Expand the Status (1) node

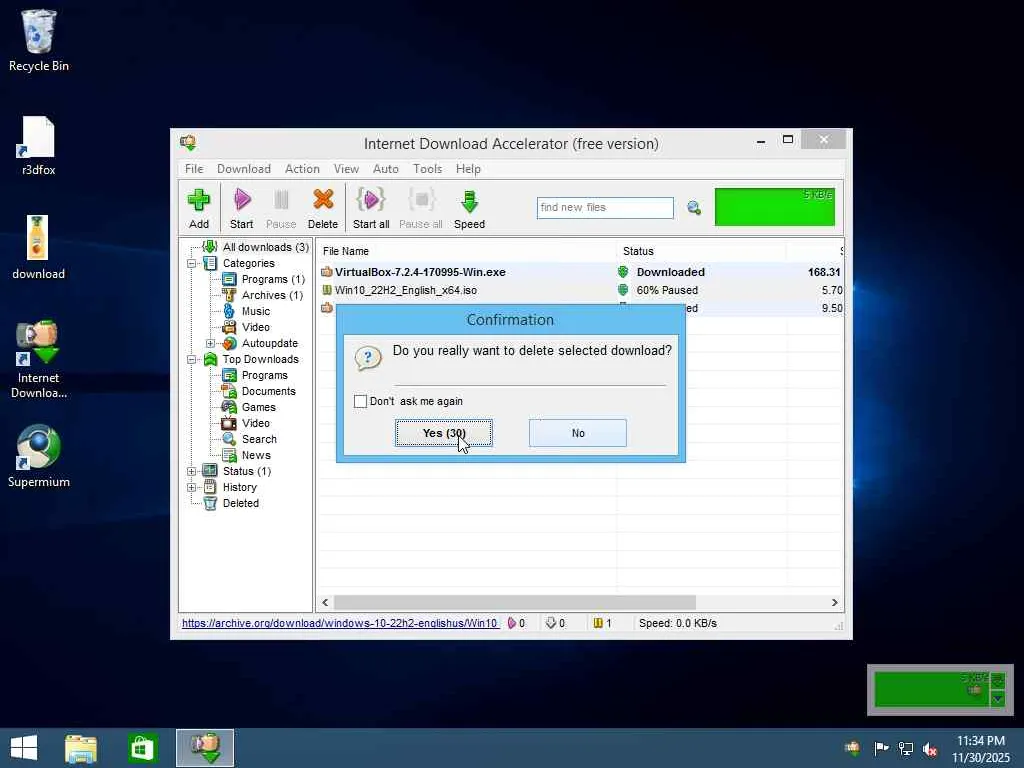point(191,472)
